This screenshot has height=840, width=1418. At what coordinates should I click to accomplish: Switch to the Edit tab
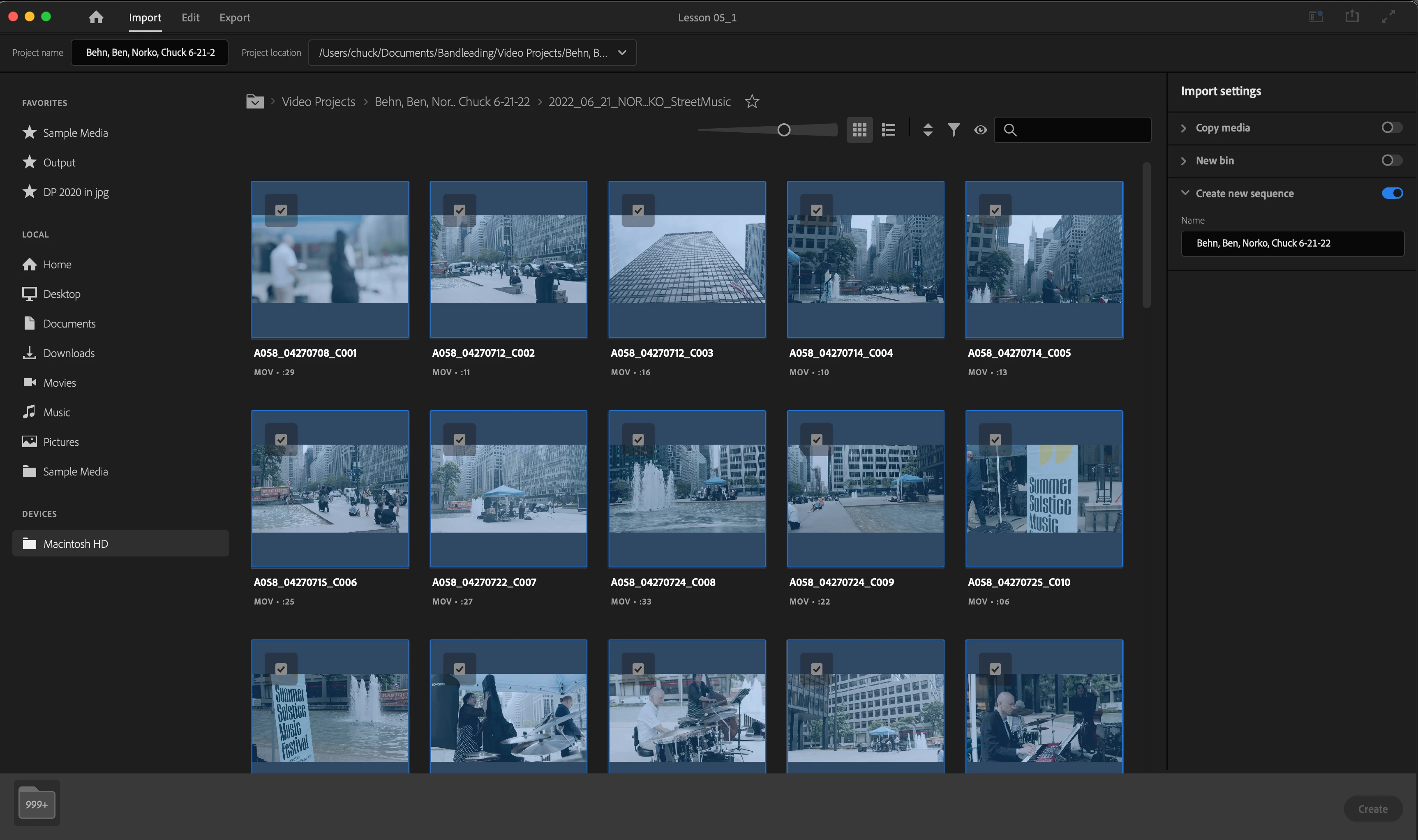[190, 18]
